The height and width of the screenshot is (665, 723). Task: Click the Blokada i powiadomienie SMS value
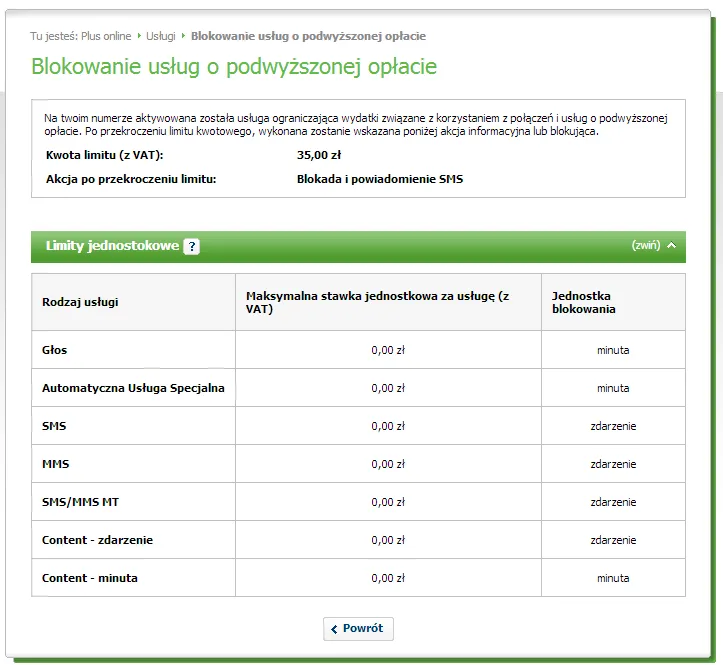379,179
